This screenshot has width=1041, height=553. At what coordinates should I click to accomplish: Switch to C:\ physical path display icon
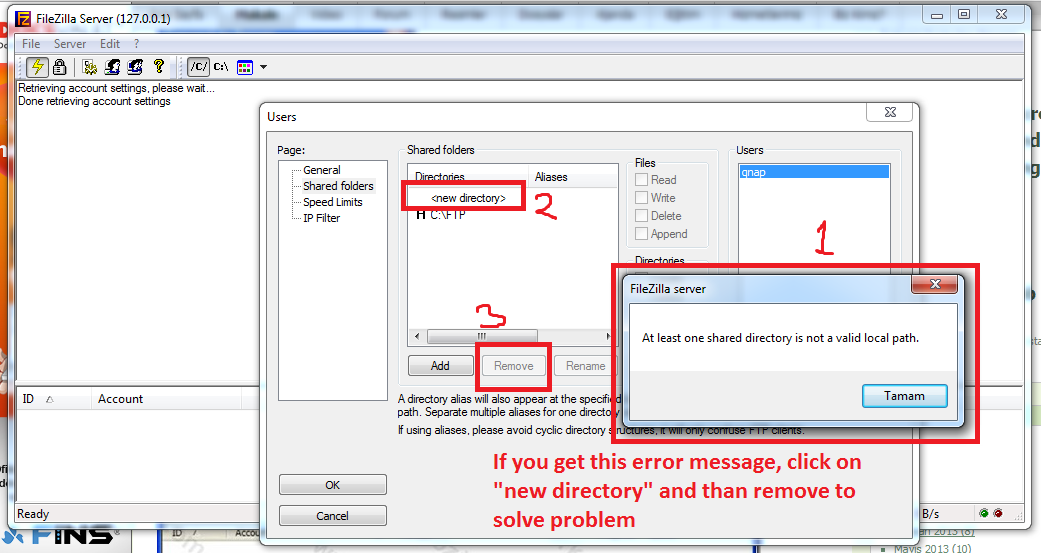221,66
